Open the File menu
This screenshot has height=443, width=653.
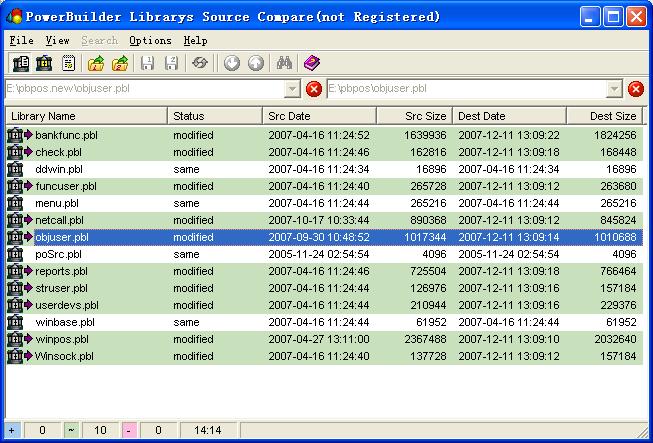pos(21,41)
